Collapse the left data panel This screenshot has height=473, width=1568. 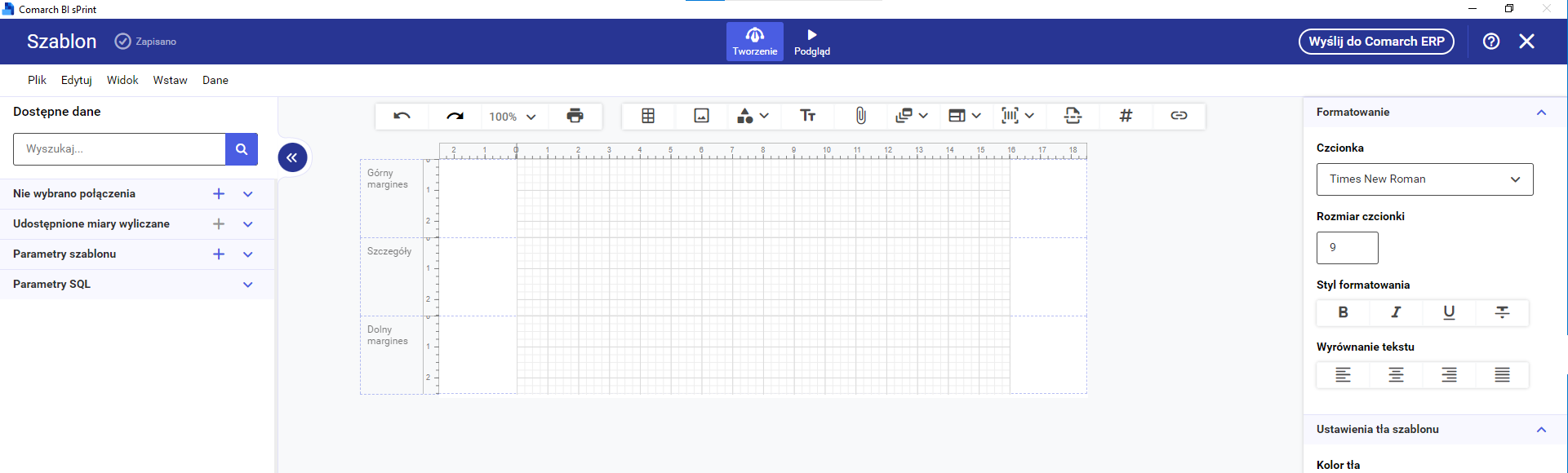click(292, 157)
